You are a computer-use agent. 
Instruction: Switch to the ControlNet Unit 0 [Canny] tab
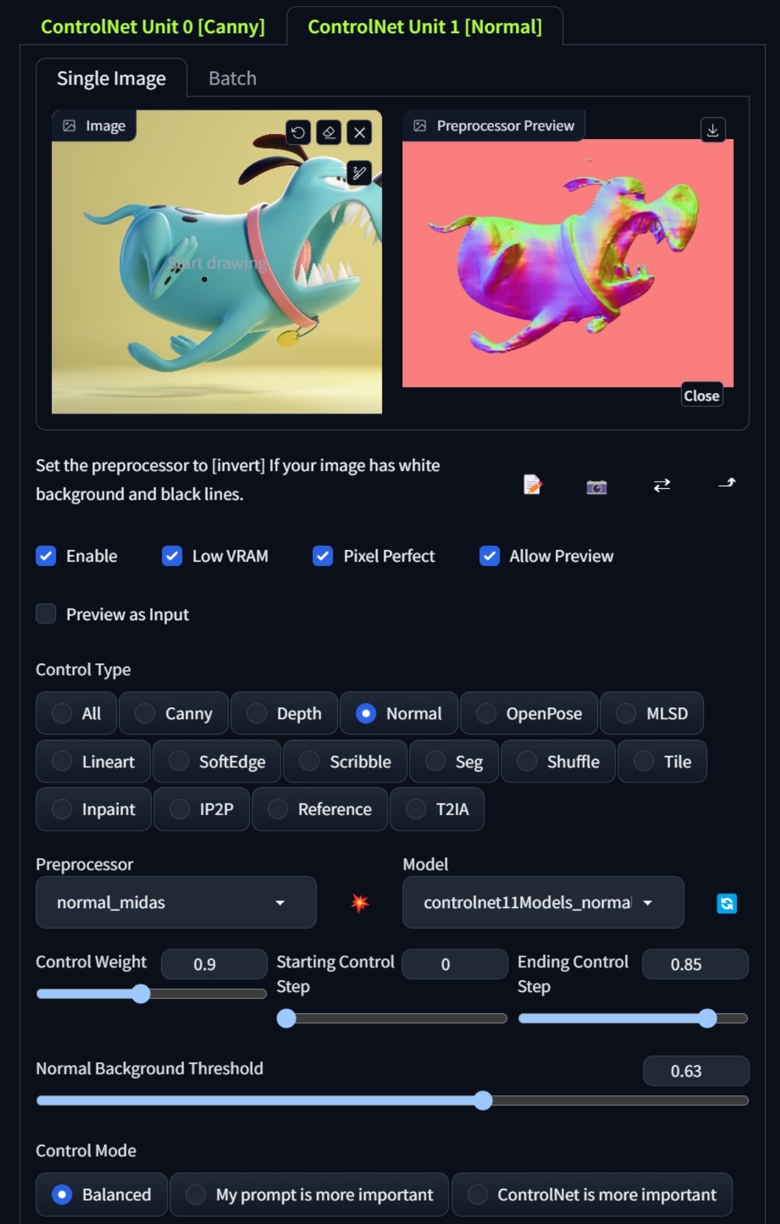click(153, 26)
